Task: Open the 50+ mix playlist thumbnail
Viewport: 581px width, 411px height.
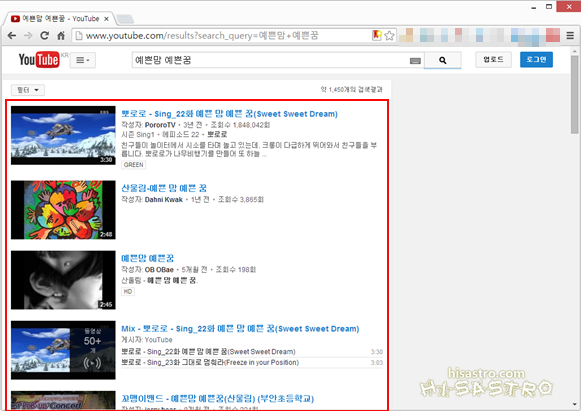Action: (x=63, y=350)
